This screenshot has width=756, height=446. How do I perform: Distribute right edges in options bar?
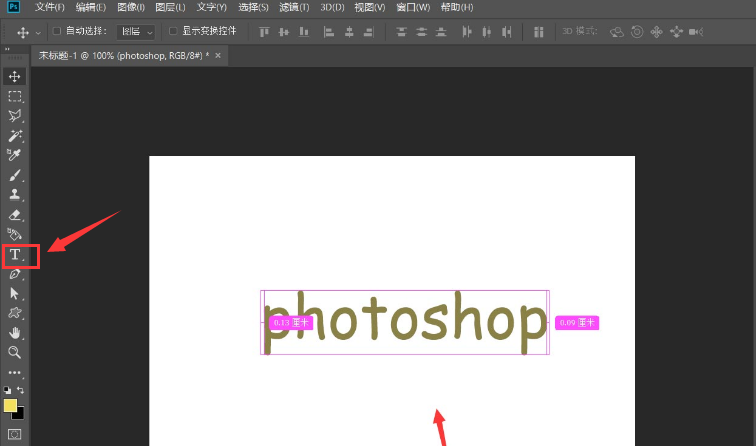pyautogui.click(x=506, y=32)
